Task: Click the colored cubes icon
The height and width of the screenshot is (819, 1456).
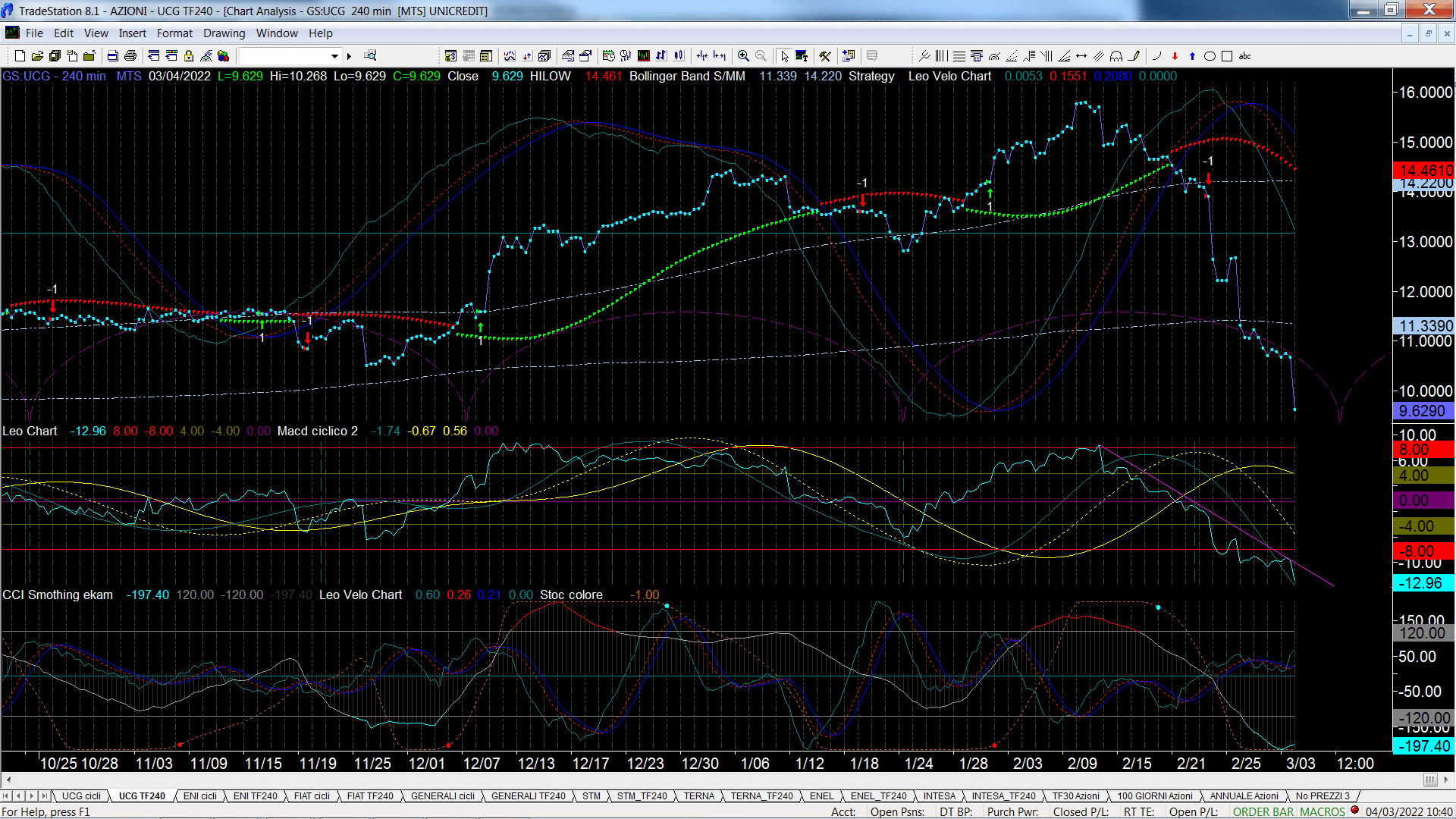Action: [x=223, y=55]
